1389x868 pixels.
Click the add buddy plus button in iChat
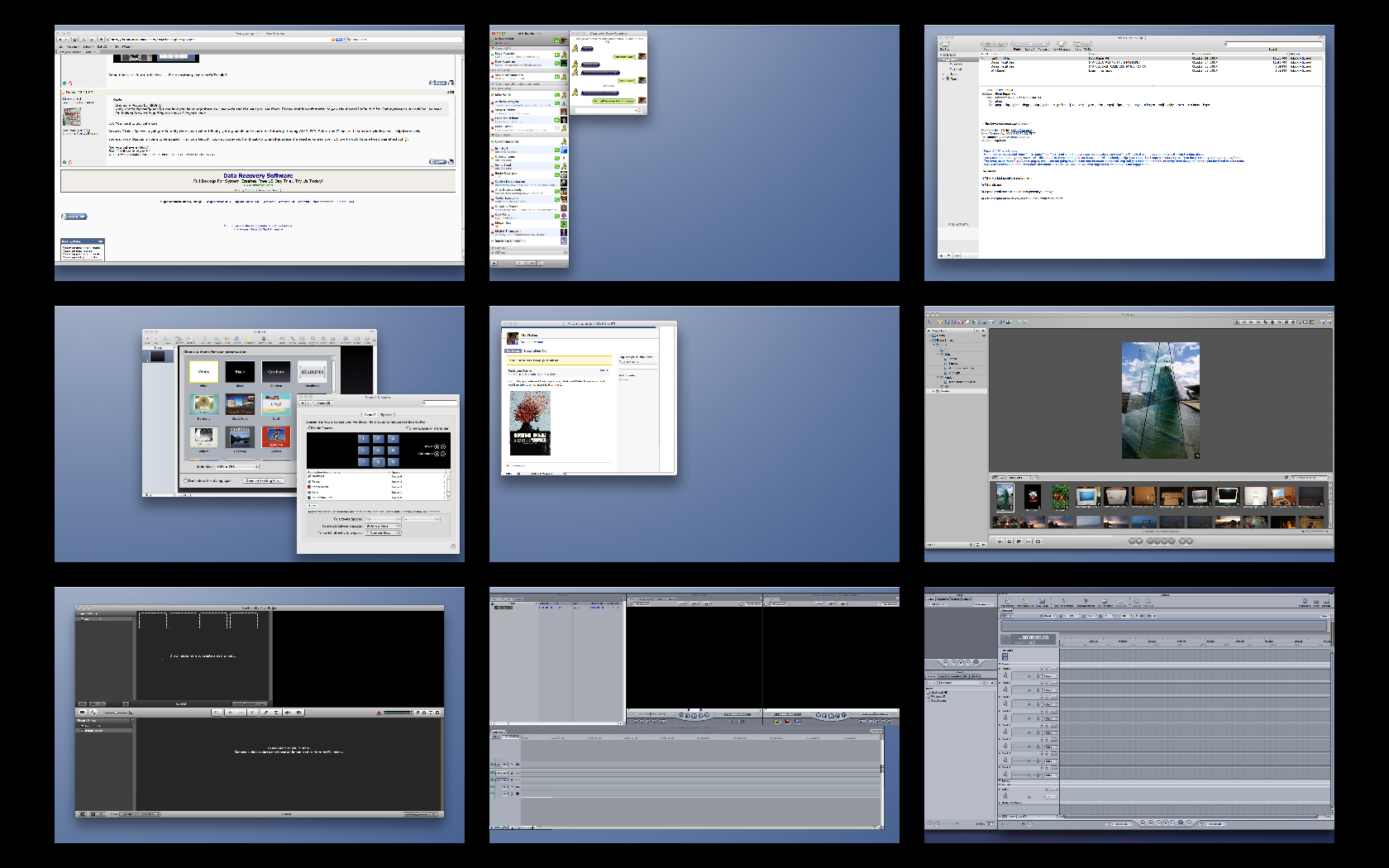pos(494,263)
